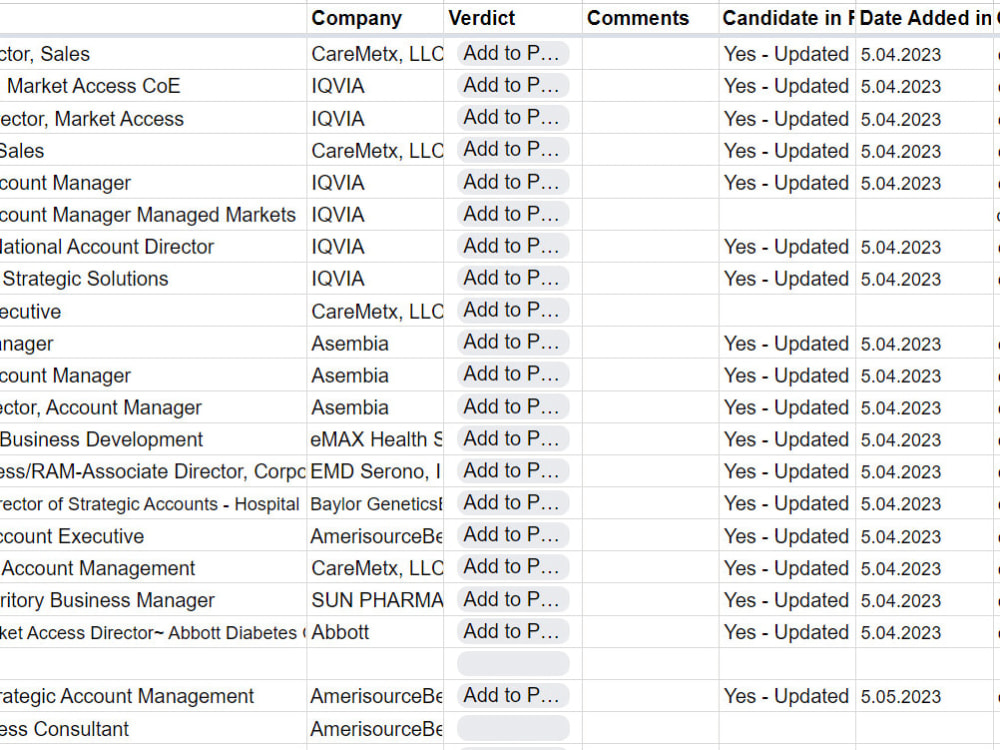Screen dimensions: 1000x750
Task: Open Verdict dropdown for Director, Sales row
Action: tap(513, 54)
